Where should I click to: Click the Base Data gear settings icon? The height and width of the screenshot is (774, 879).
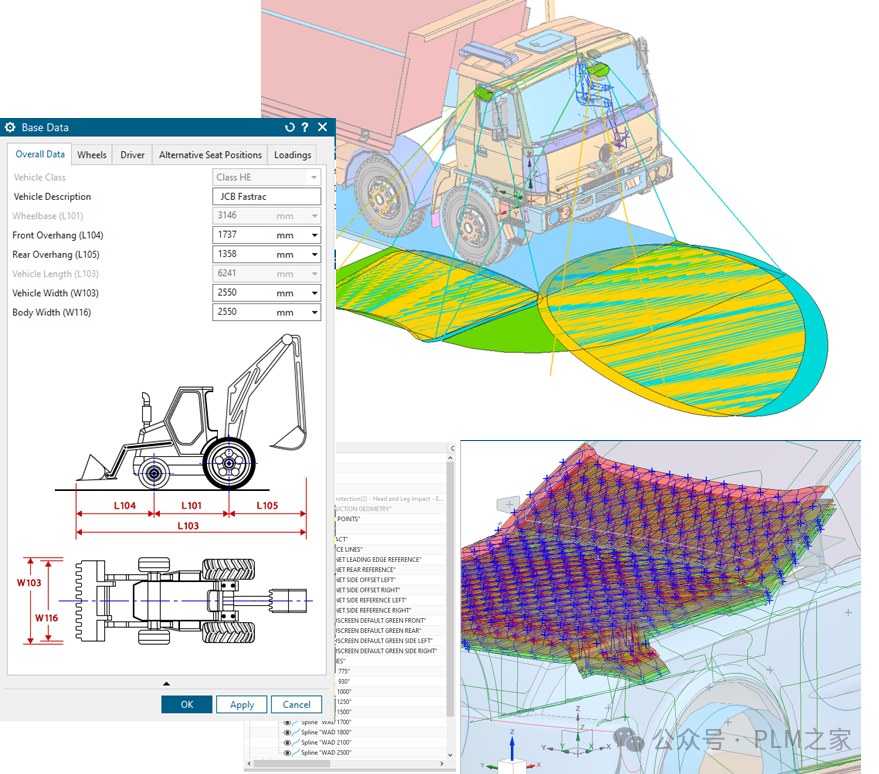coord(10,127)
